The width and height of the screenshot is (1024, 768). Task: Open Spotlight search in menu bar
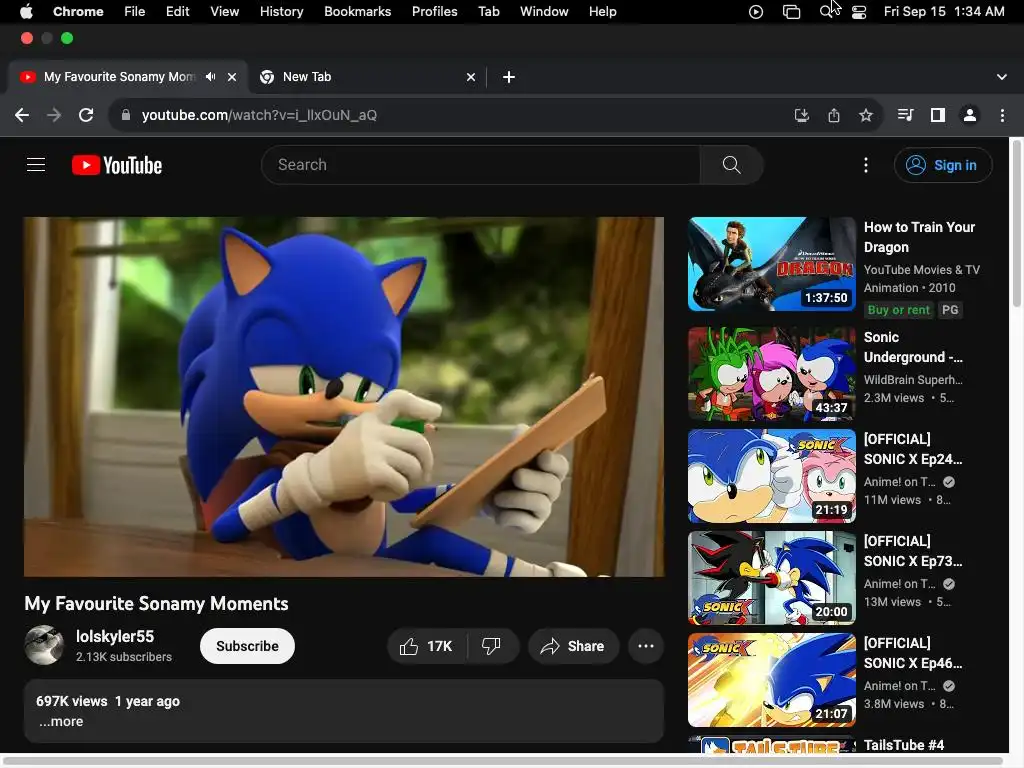point(827,12)
